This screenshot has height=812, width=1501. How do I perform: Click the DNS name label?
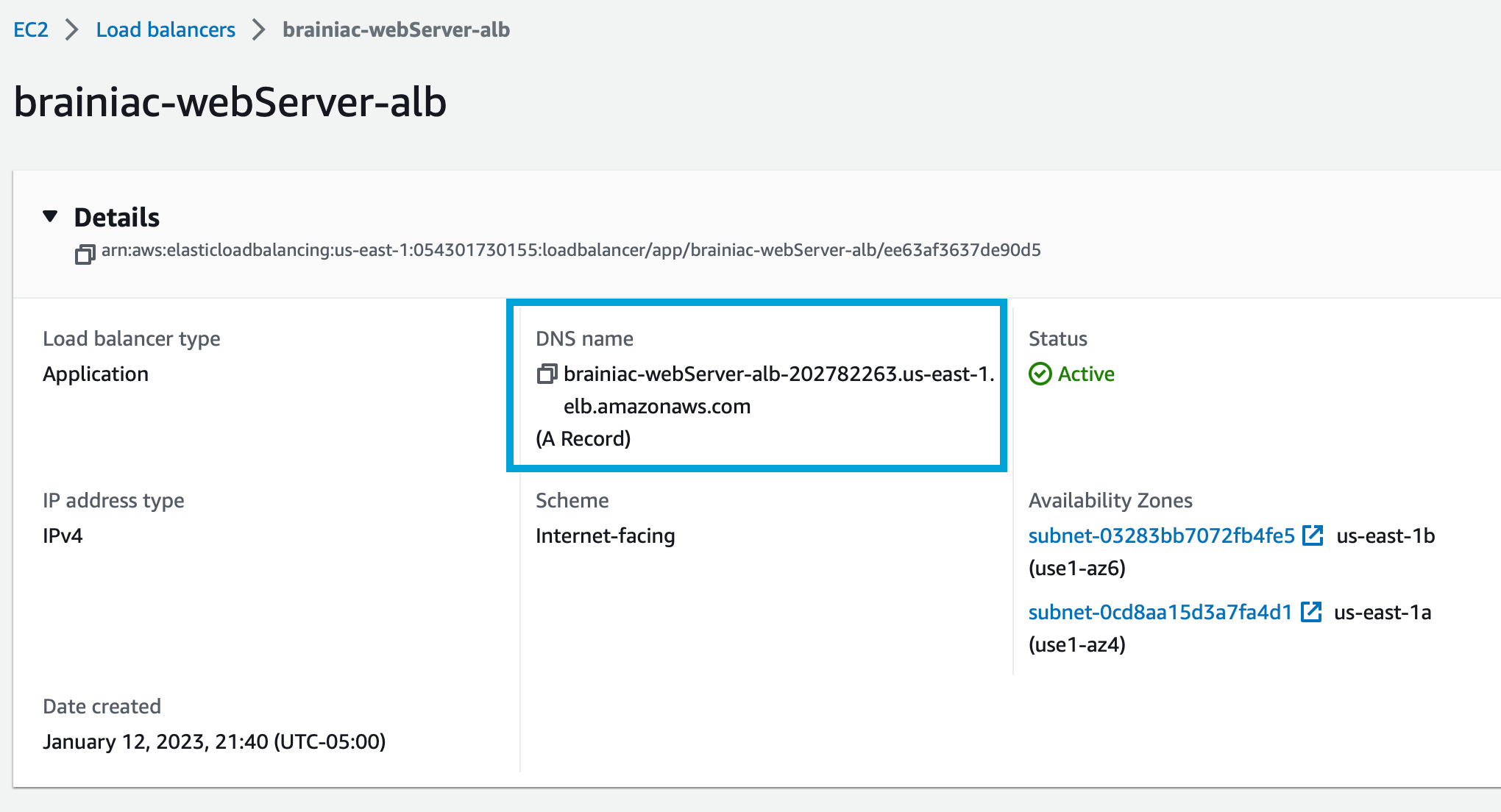coord(584,338)
